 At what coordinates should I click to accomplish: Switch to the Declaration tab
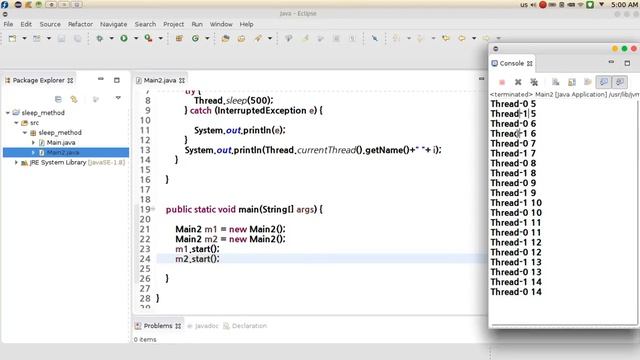(x=245, y=326)
